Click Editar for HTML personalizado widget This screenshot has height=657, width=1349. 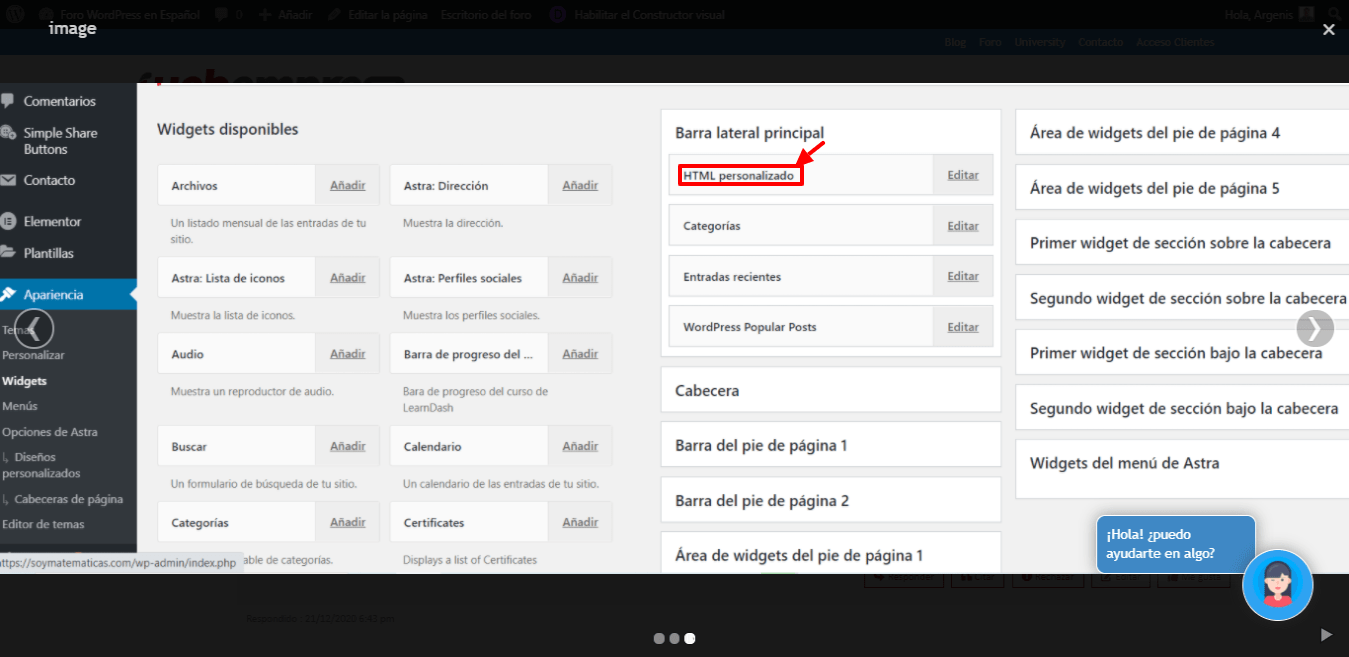(963, 175)
